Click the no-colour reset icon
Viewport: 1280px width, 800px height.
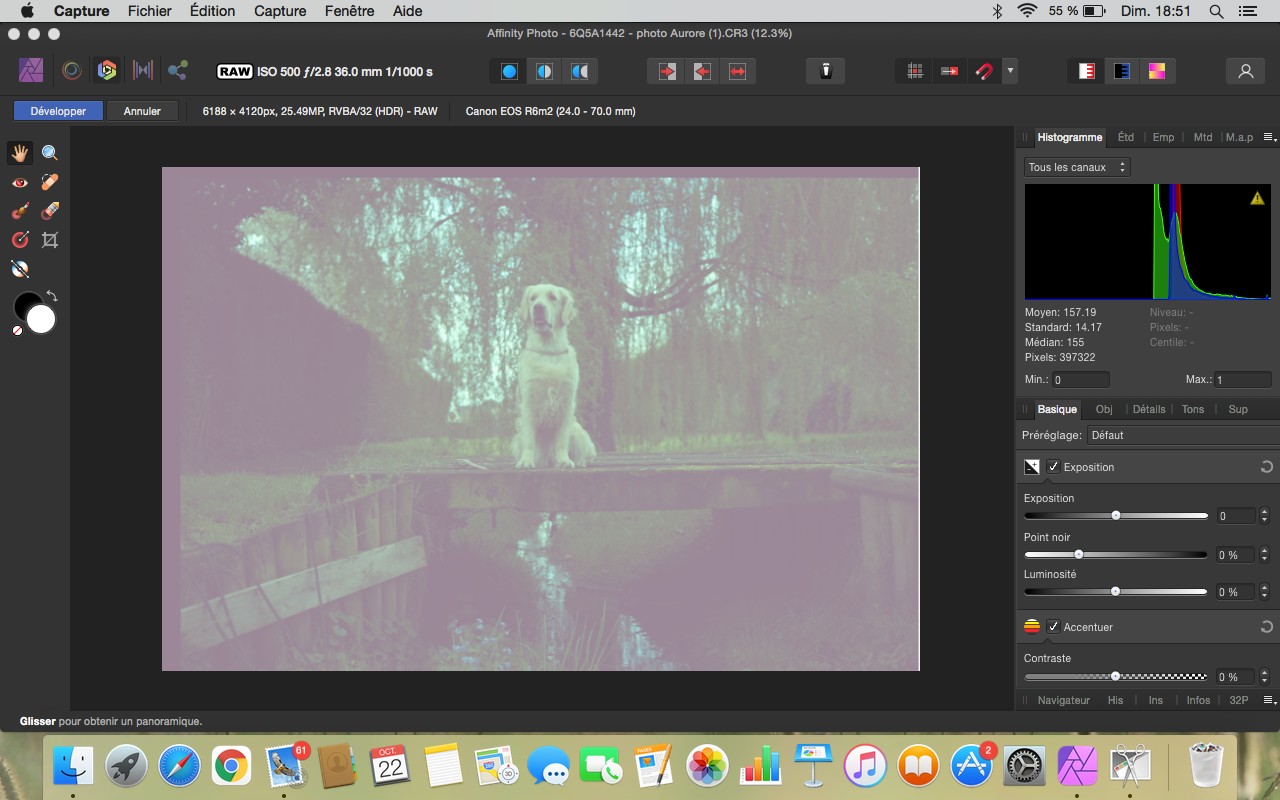pyautogui.click(x=17, y=330)
